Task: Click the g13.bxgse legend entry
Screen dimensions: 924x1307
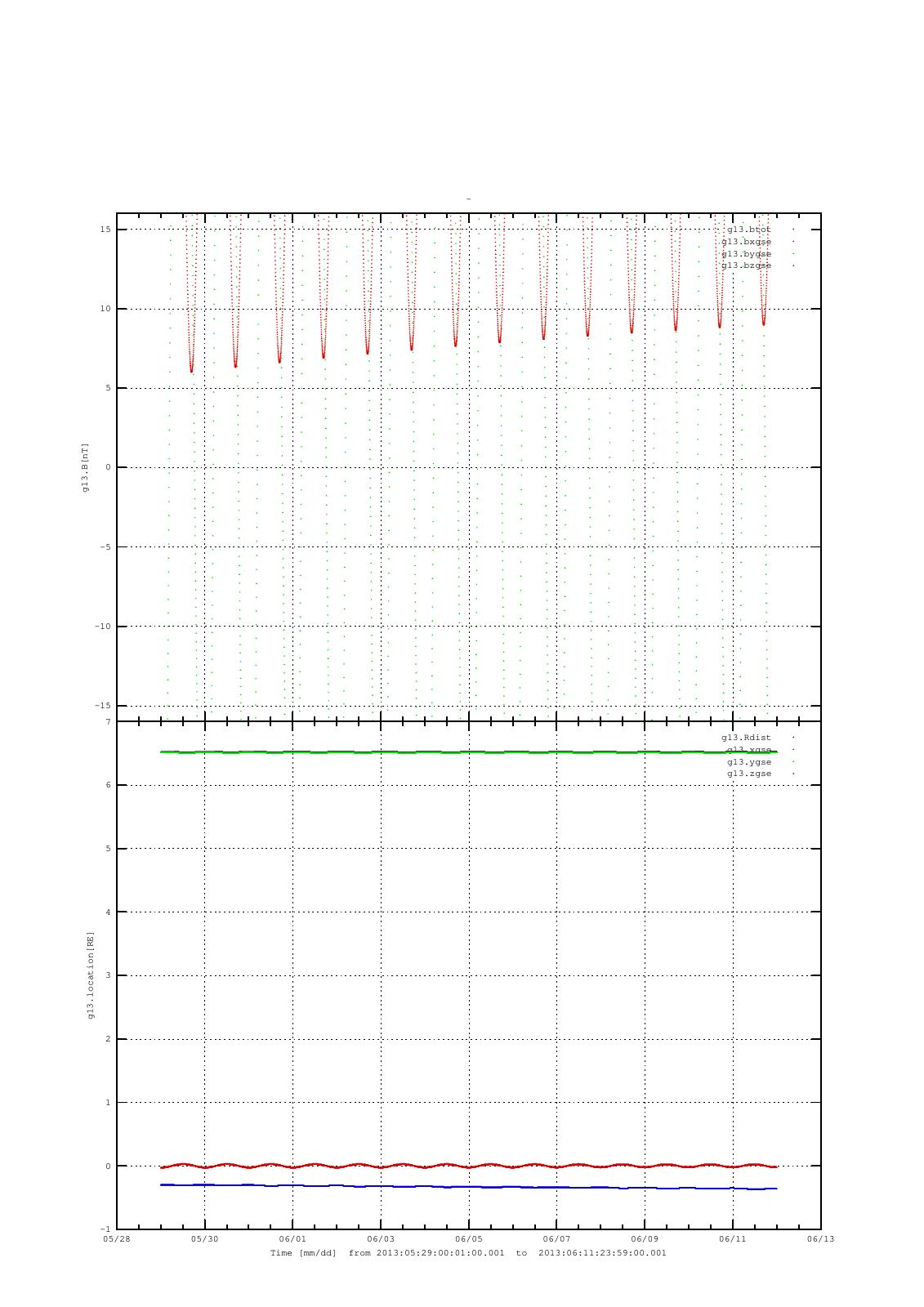Action: pos(746,242)
